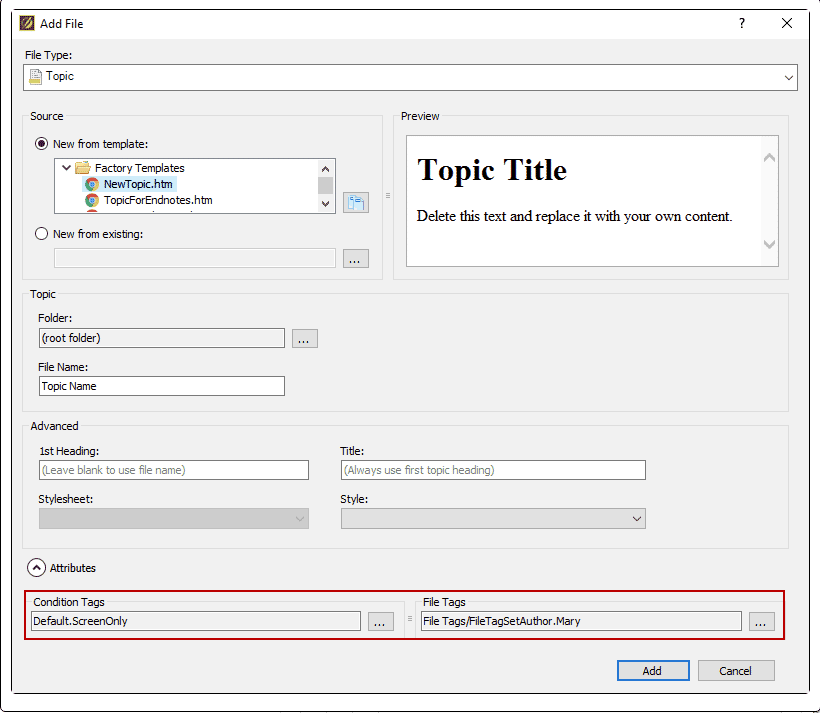
Task: Click the splitter grip beside Source panel
Action: pos(388,196)
